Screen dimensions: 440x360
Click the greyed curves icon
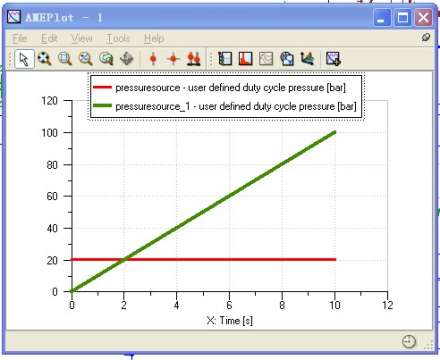266,59
